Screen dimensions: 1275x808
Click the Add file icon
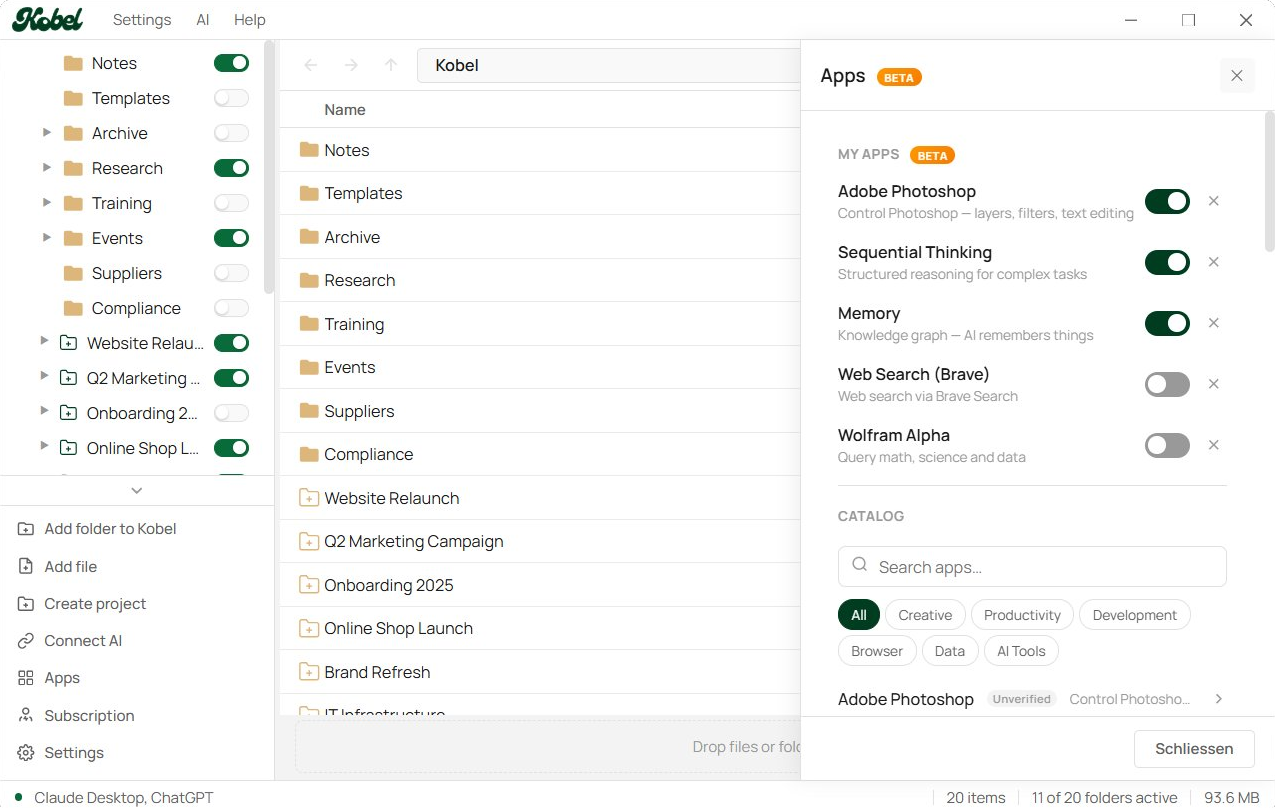click(x=26, y=567)
